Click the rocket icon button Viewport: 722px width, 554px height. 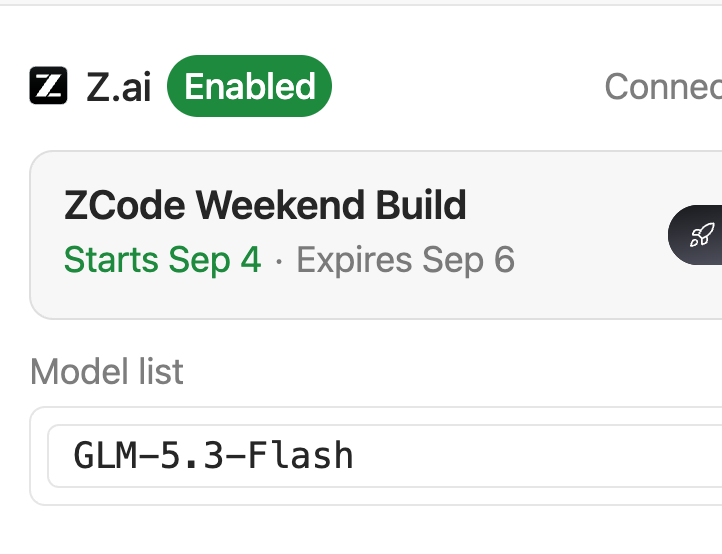click(x=695, y=235)
